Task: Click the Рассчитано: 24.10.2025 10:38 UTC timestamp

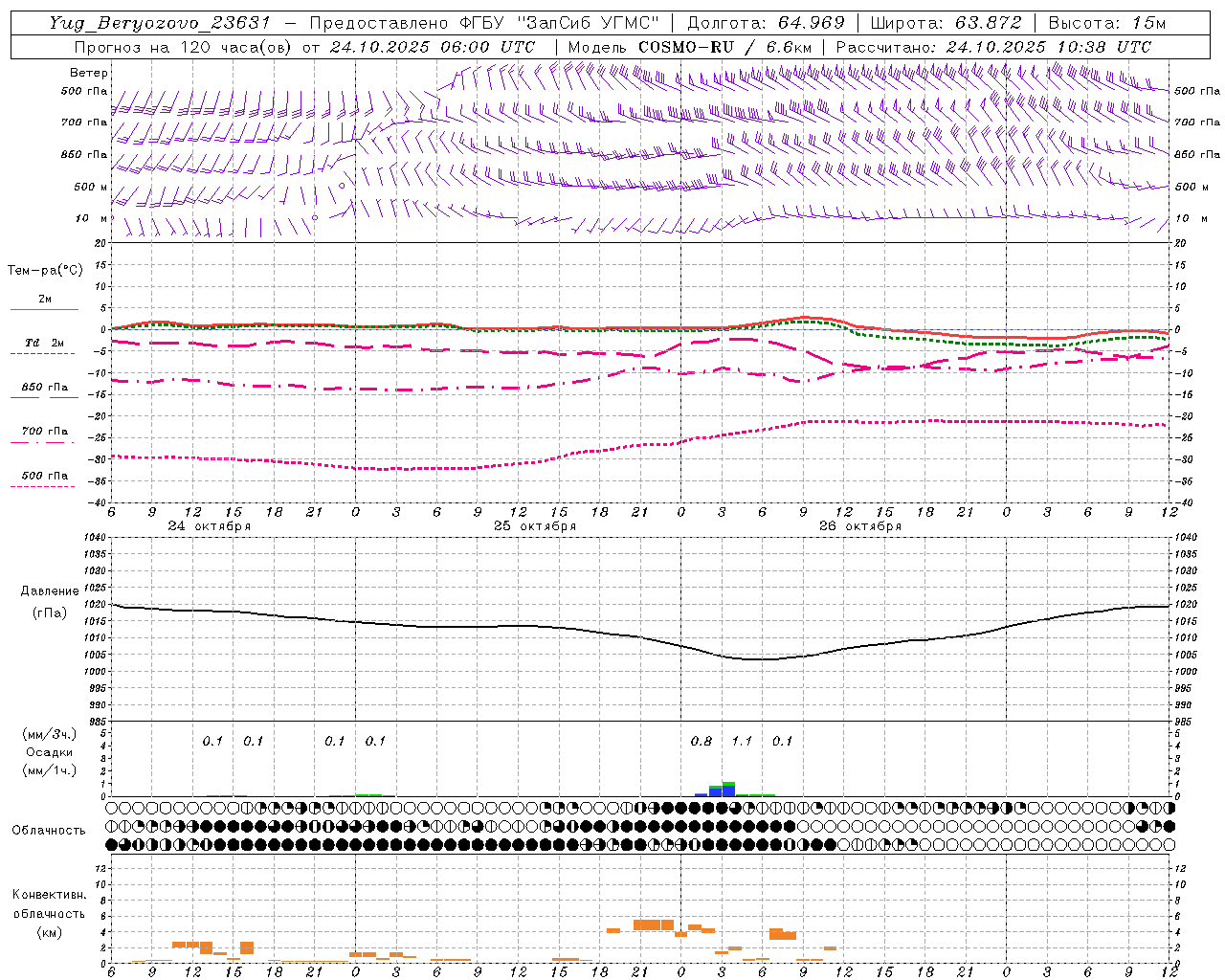Action: 993,47
